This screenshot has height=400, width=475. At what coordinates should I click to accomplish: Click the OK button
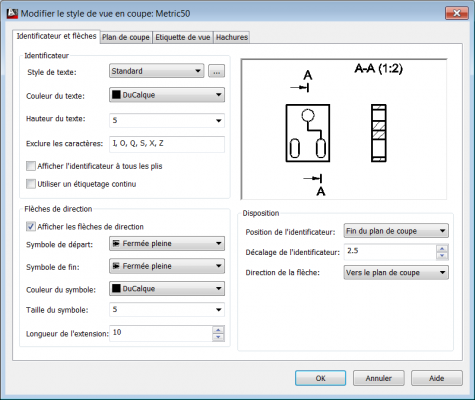click(x=320, y=378)
